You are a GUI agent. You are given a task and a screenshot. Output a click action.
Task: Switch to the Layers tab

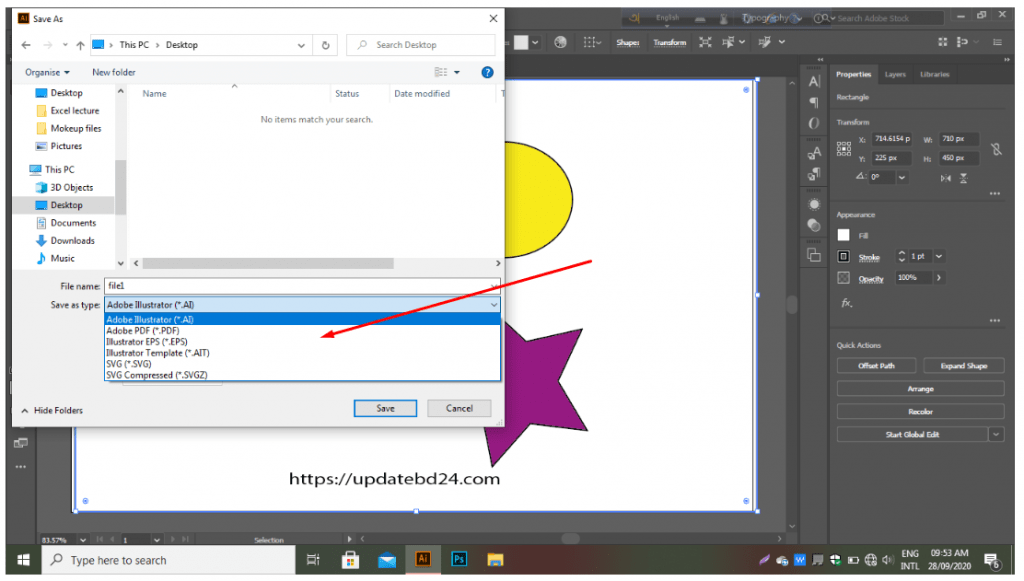click(x=895, y=74)
